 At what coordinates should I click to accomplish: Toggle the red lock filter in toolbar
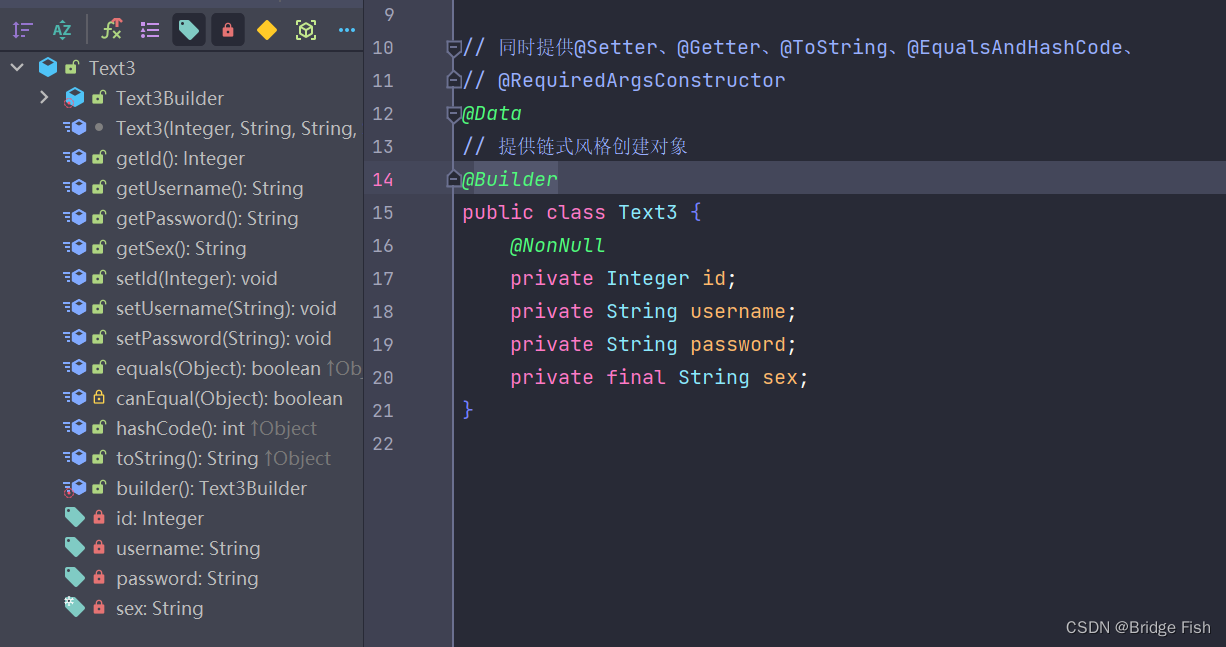click(227, 30)
